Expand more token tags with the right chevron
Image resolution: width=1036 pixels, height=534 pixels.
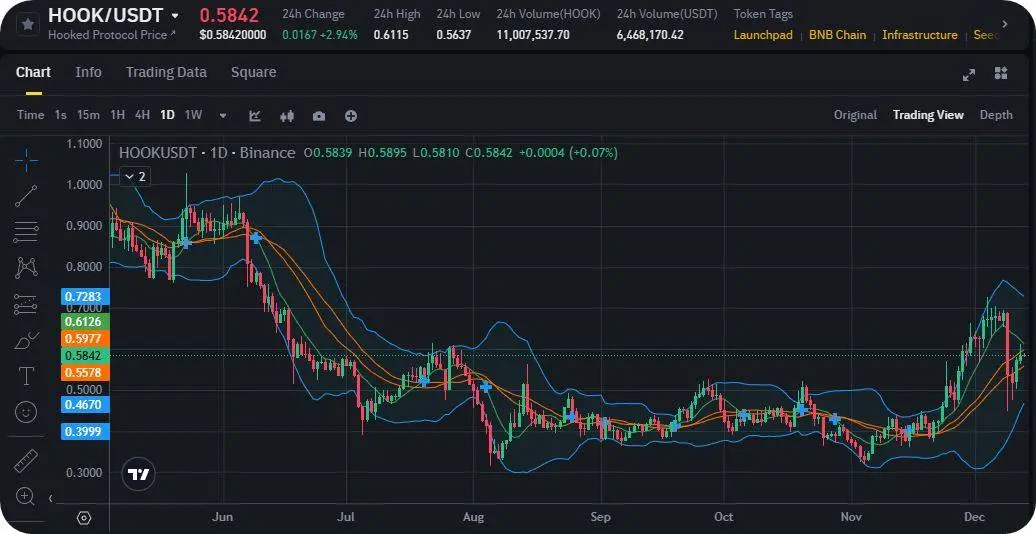pyautogui.click(x=1005, y=24)
